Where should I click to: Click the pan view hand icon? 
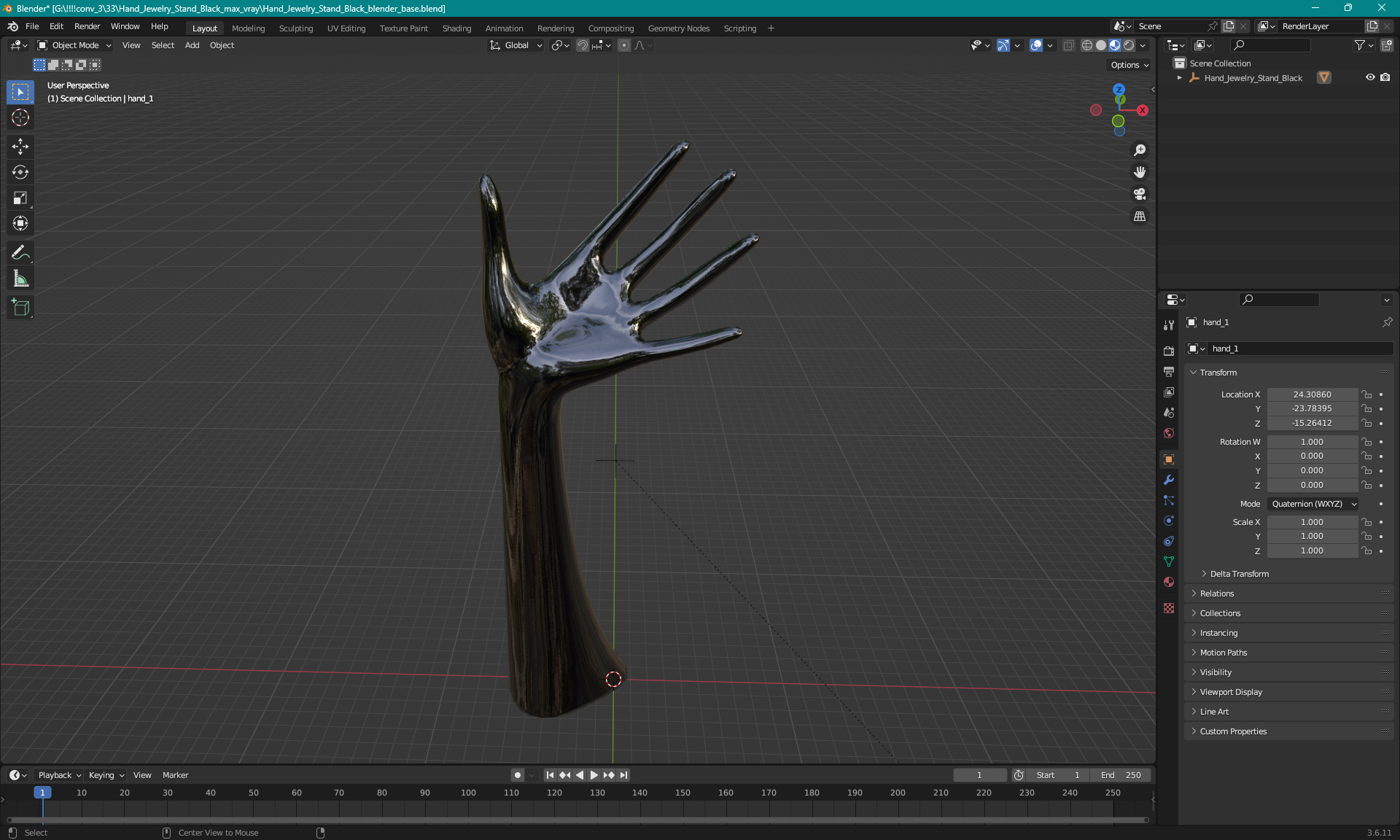click(x=1140, y=172)
